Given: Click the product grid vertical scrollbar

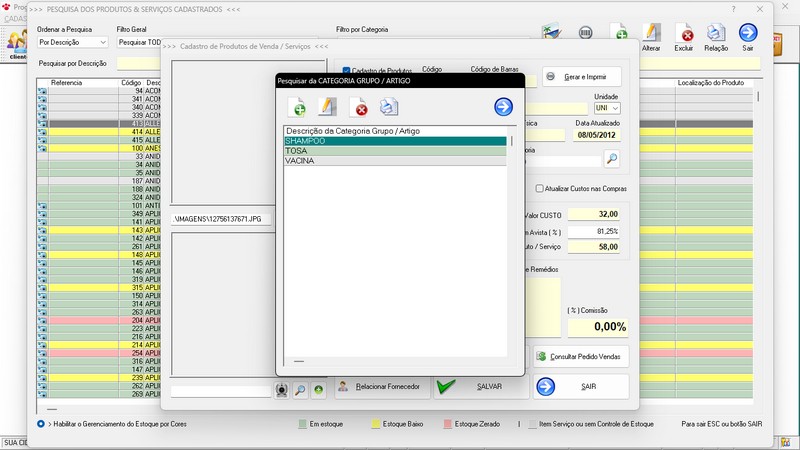Looking at the screenshot, I should pos(758,96).
